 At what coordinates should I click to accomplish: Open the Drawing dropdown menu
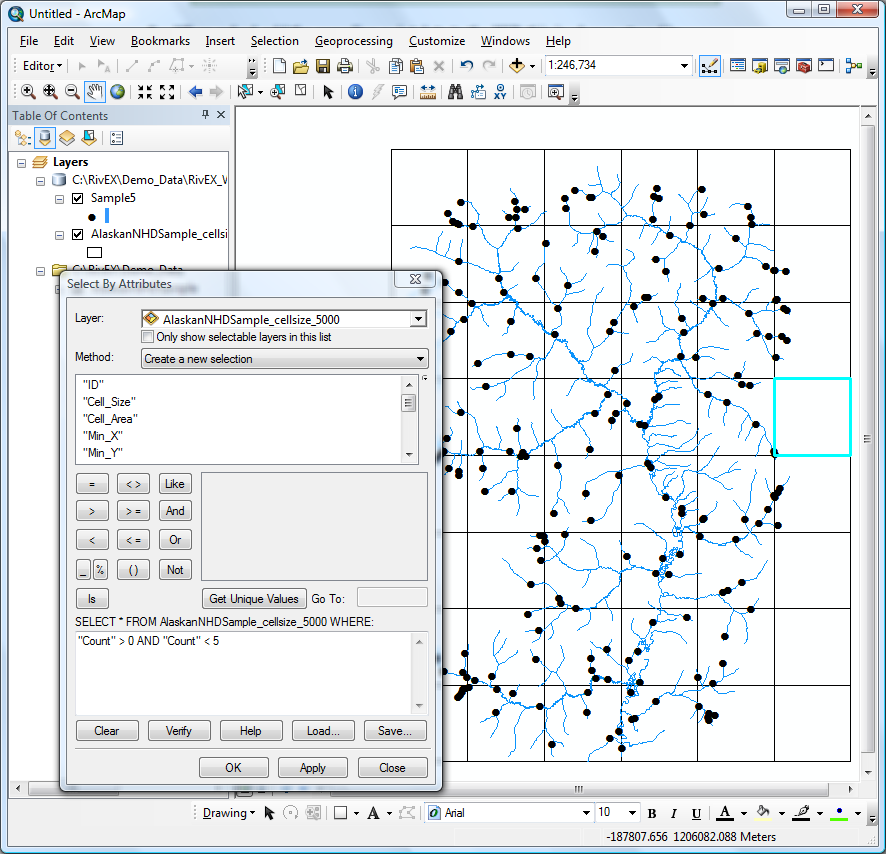(x=229, y=813)
